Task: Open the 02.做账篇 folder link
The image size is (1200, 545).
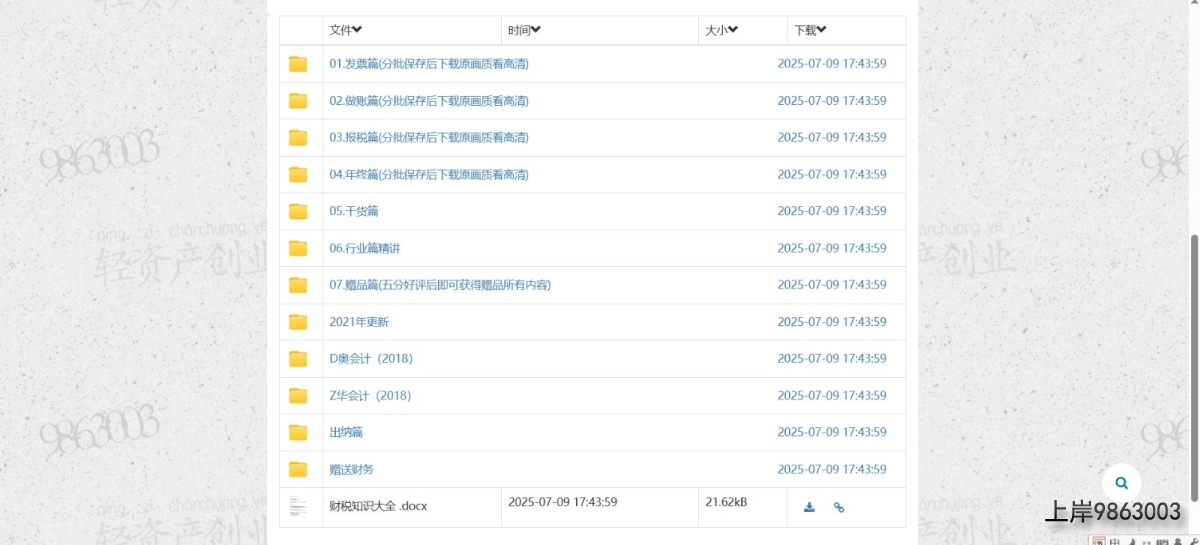Action: (x=429, y=101)
